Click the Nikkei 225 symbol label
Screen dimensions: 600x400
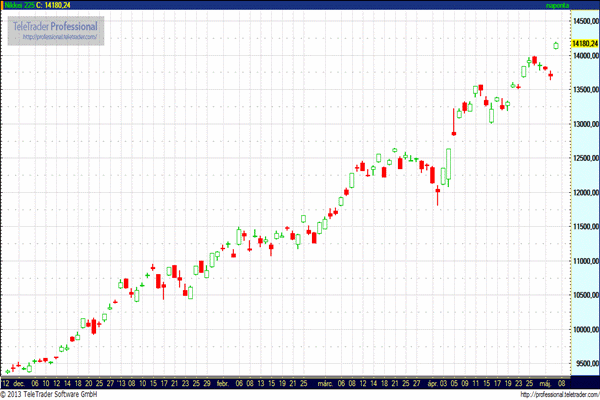18,5
